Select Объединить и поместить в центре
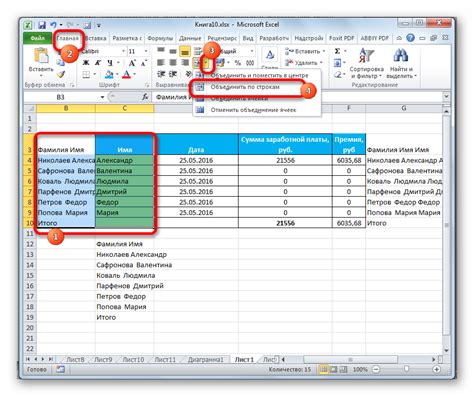This screenshot has height=396, width=474. [x=257, y=76]
